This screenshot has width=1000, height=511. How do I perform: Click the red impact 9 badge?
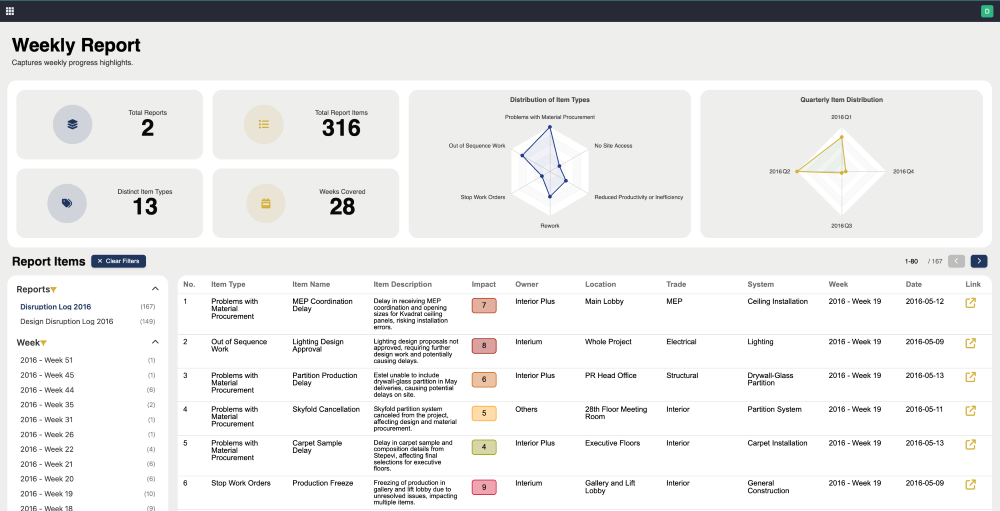(x=484, y=487)
